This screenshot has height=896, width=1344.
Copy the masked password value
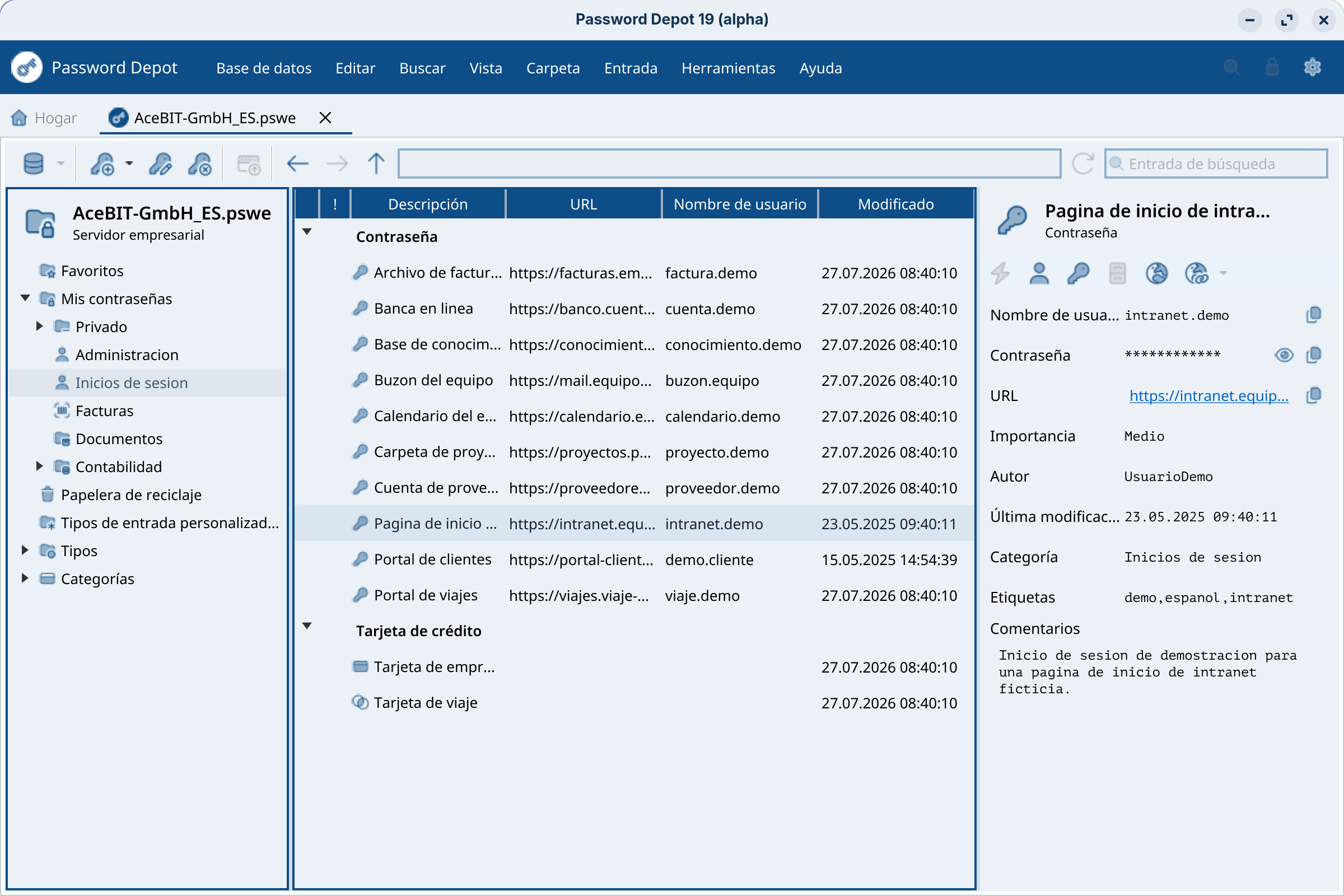pos(1314,355)
